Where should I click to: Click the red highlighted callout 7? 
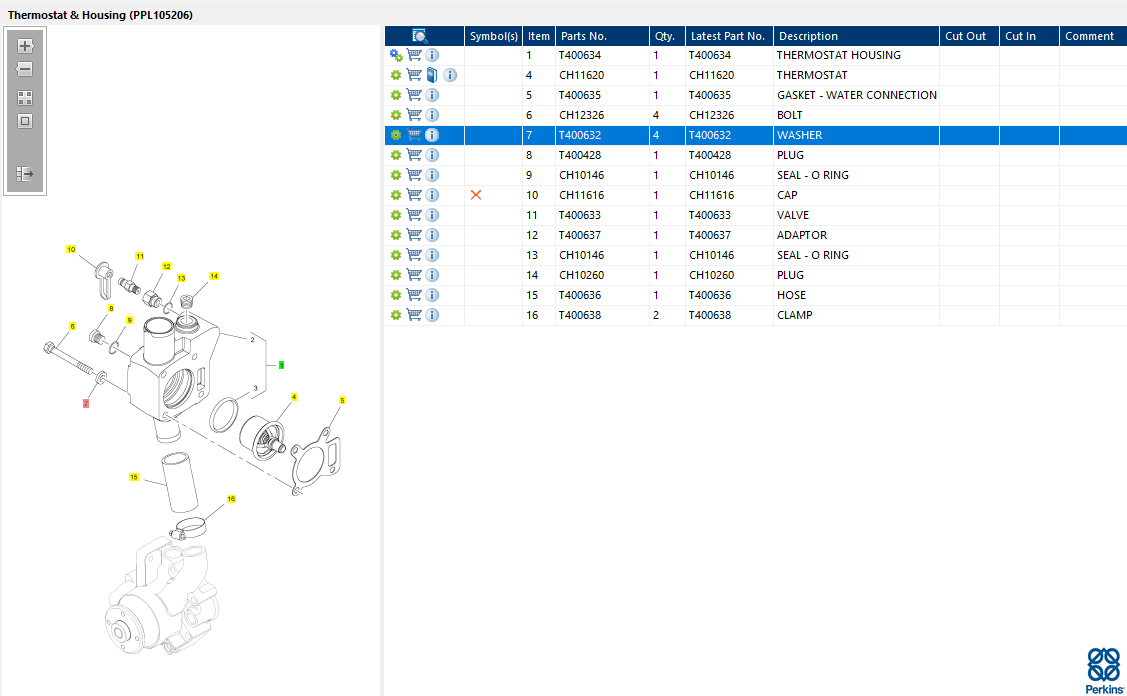pos(86,404)
